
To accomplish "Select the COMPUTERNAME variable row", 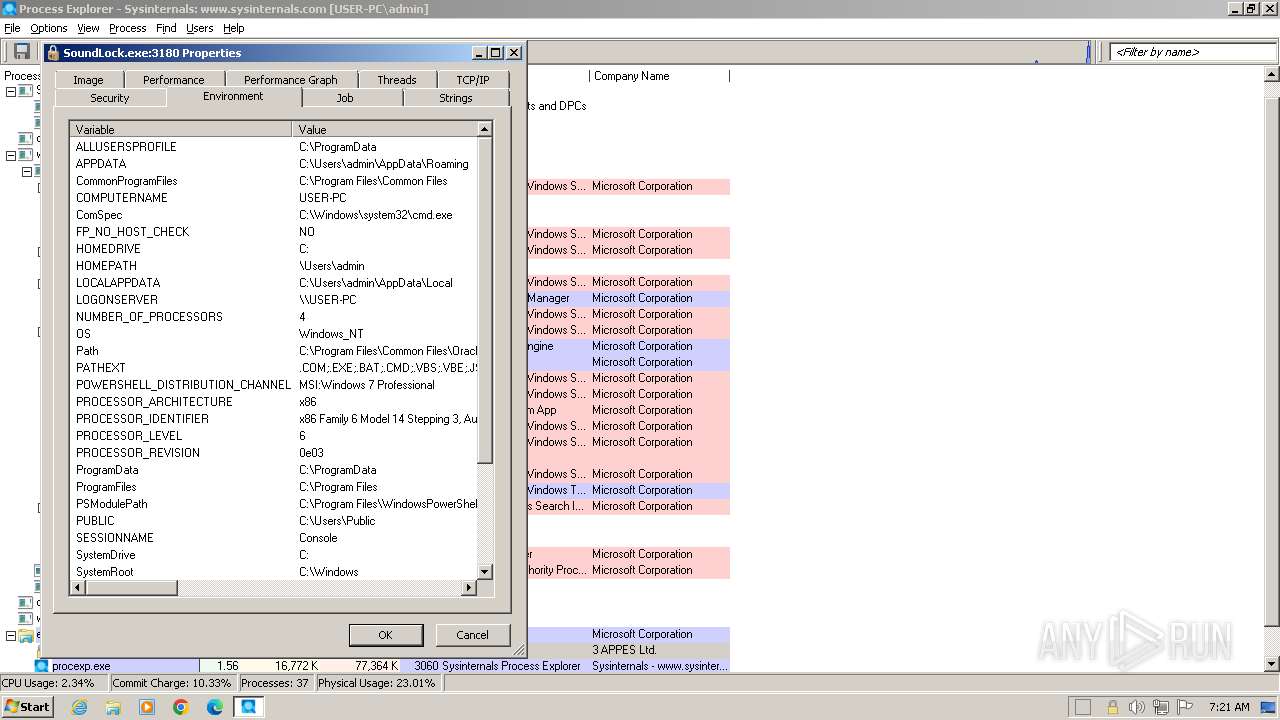I will coord(273,198).
